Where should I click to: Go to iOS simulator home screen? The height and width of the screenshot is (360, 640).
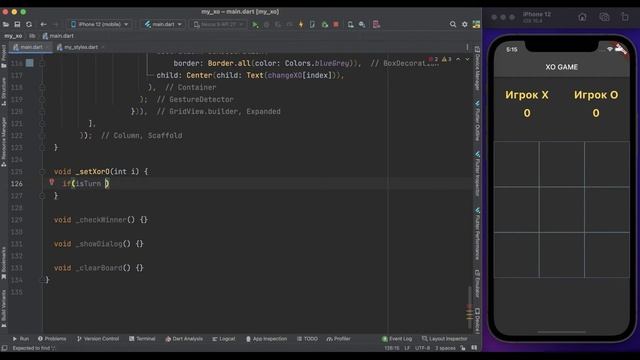(582, 17)
